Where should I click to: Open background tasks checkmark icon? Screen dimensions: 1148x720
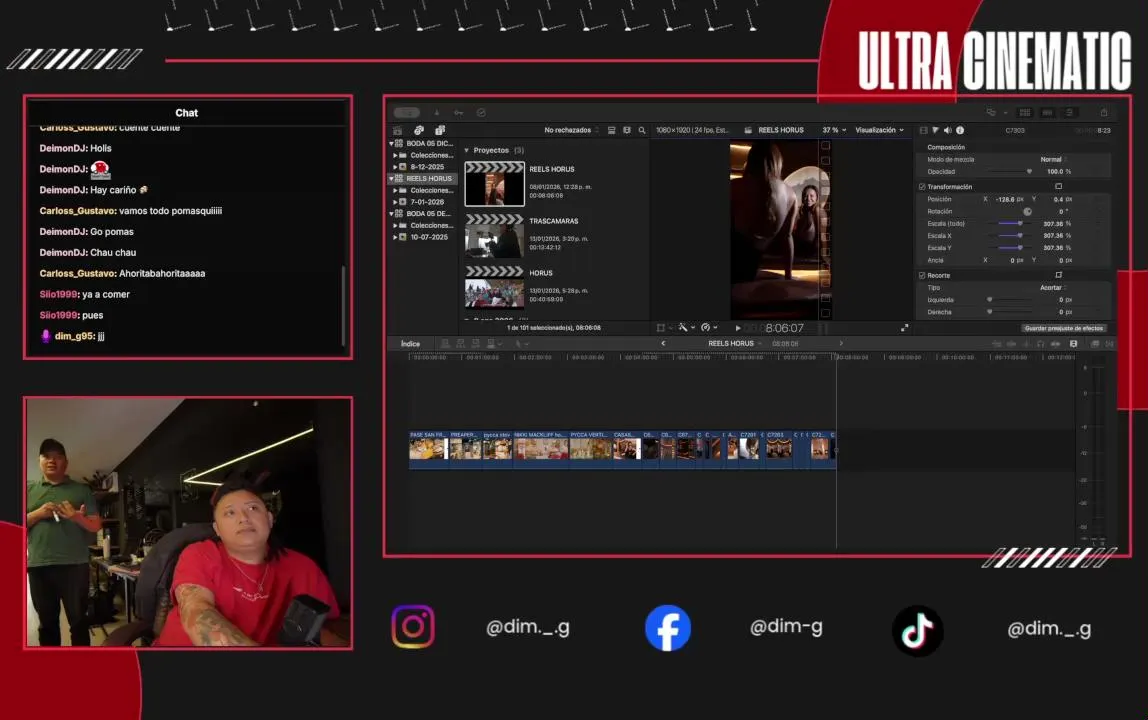pos(481,113)
